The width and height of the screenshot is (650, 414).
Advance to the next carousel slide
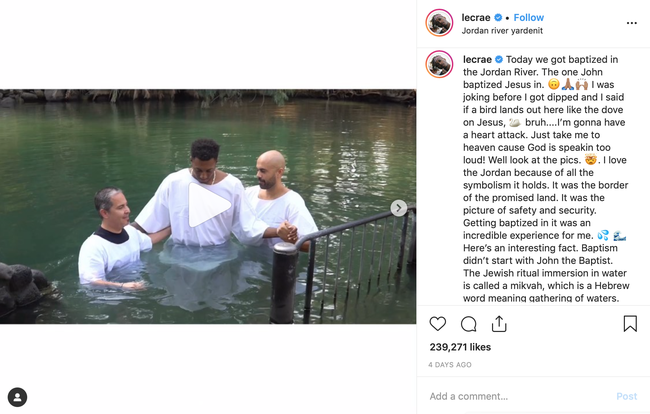point(398,208)
